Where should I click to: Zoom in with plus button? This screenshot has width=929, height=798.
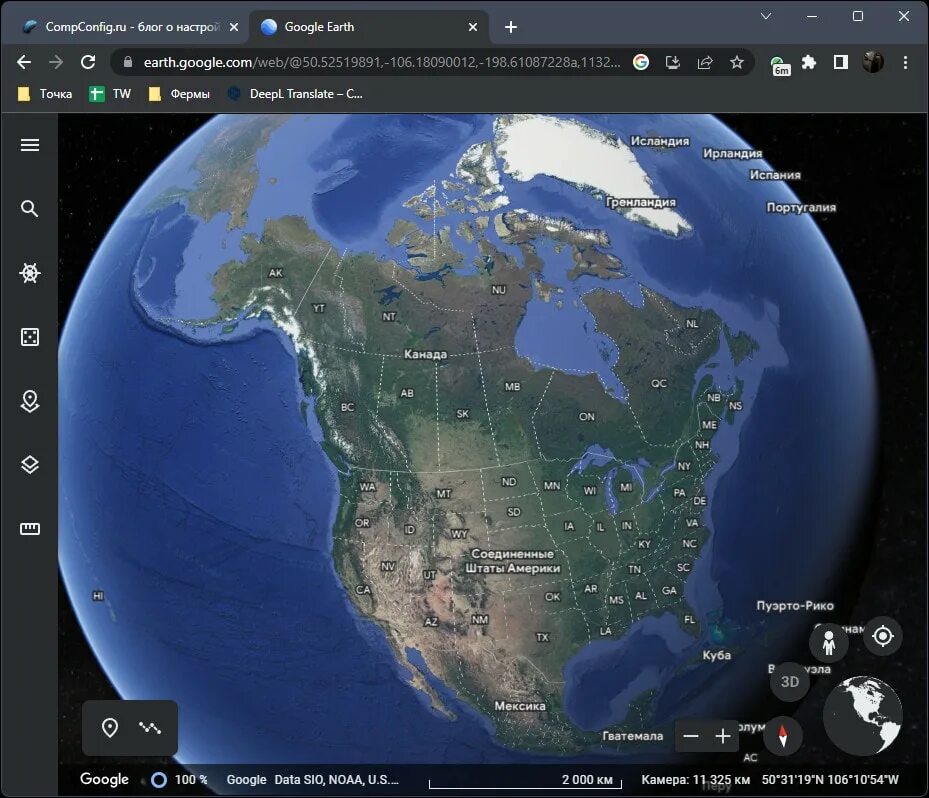point(723,736)
